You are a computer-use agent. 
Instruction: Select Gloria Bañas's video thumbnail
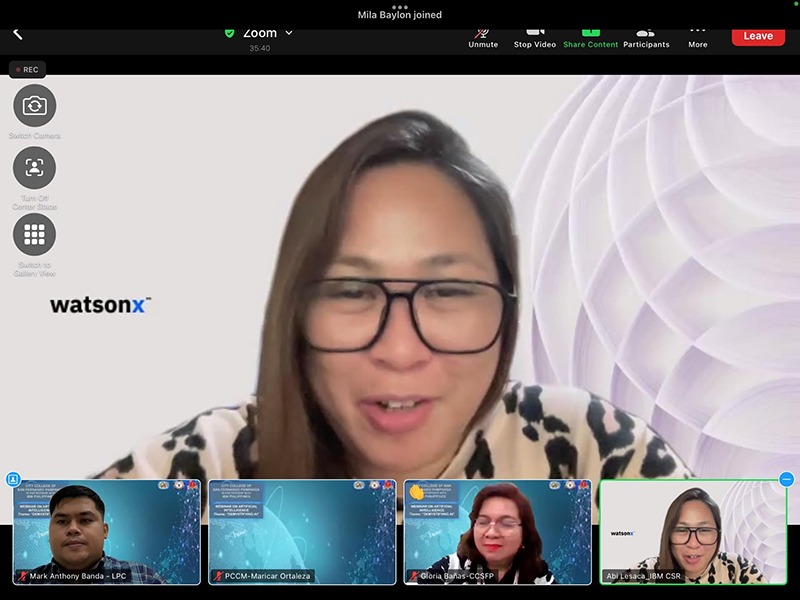click(x=497, y=531)
